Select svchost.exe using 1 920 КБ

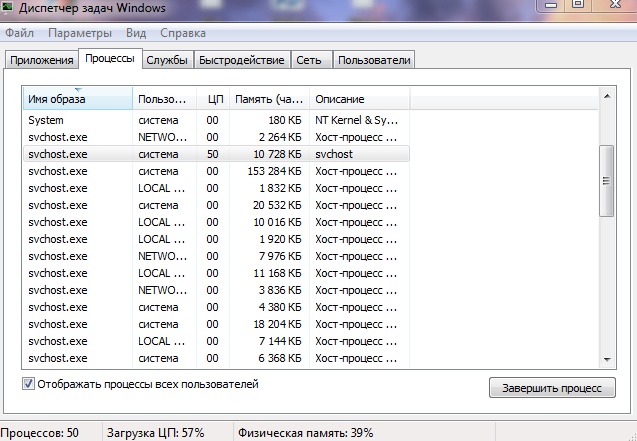216,239
